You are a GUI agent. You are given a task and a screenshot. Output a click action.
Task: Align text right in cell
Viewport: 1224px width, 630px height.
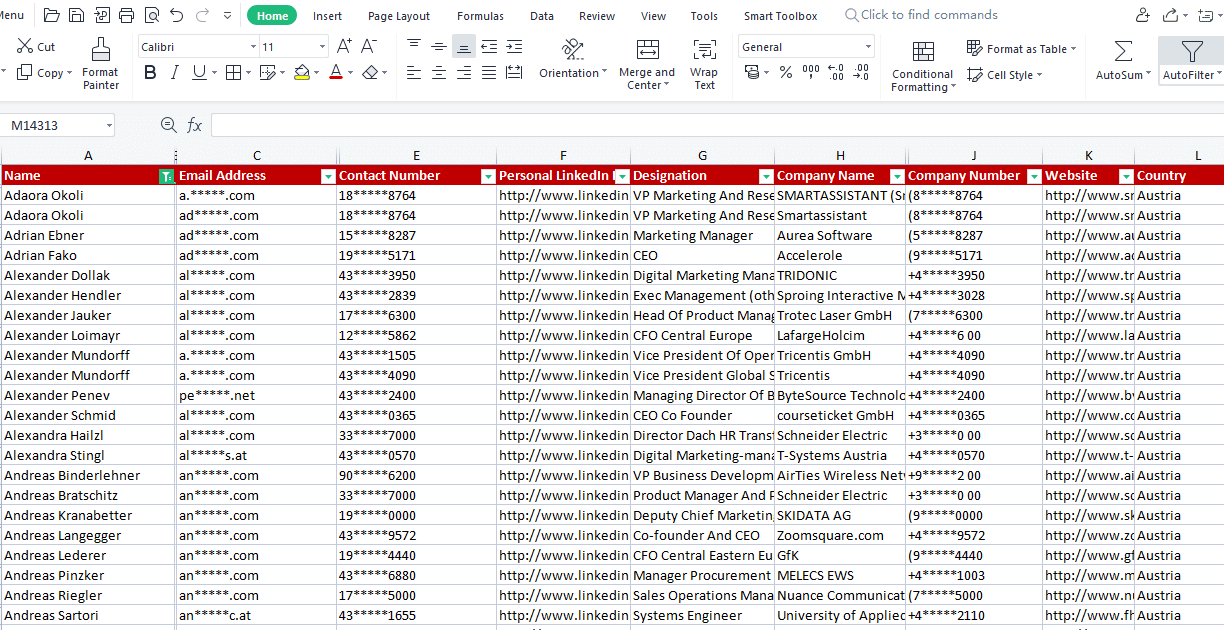464,73
